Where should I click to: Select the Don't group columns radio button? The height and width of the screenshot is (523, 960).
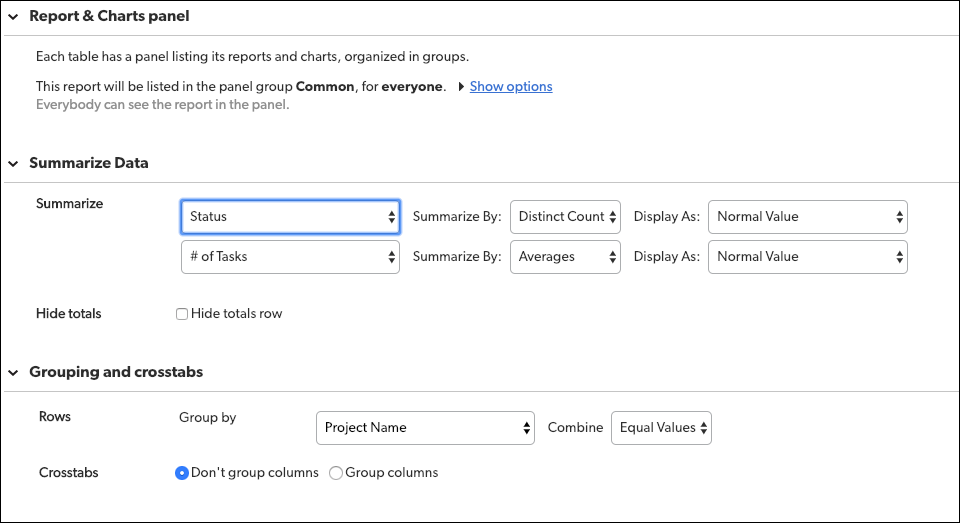[x=182, y=473]
